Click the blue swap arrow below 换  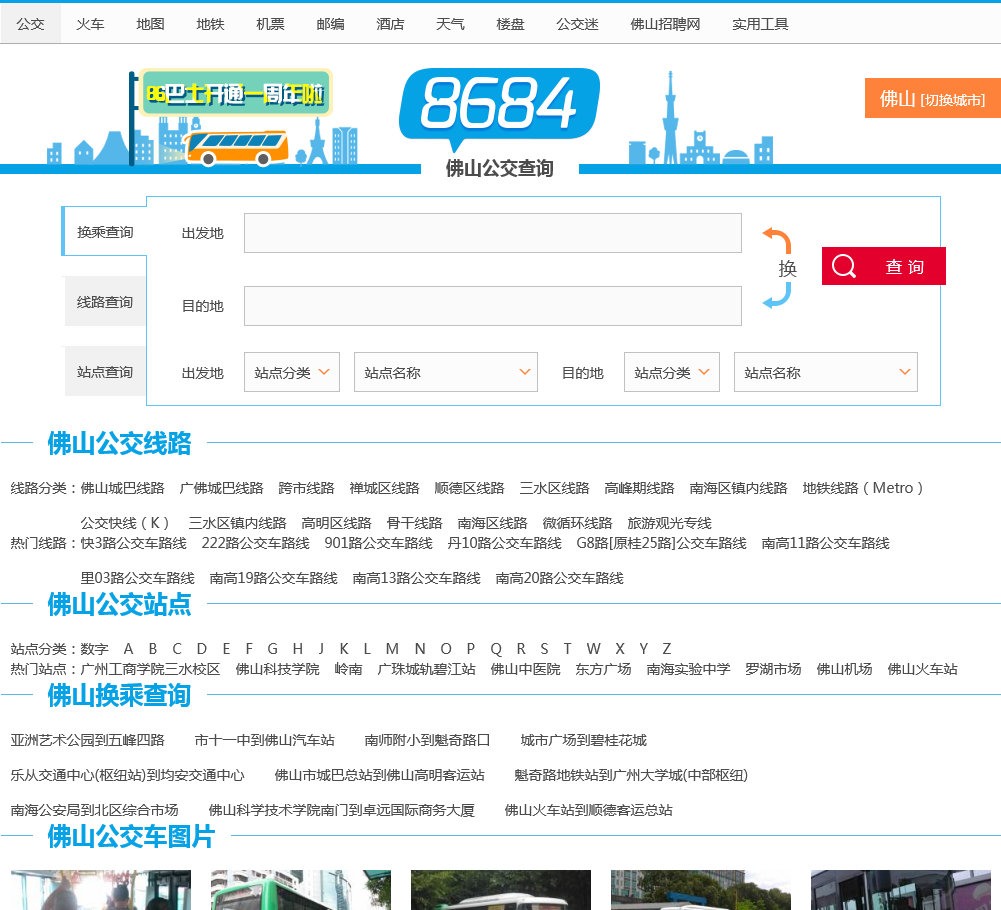pos(778,296)
